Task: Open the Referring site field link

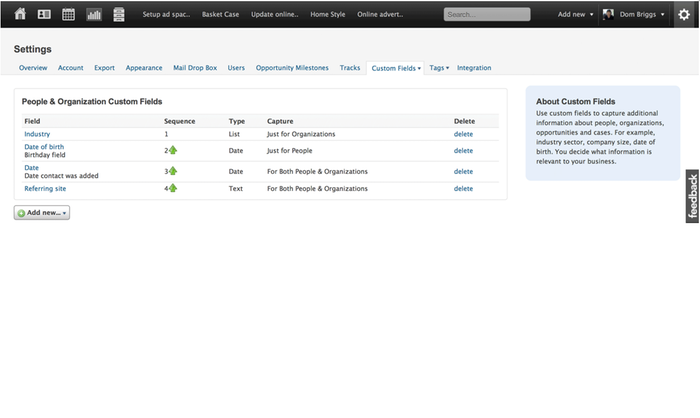Action: point(45,188)
